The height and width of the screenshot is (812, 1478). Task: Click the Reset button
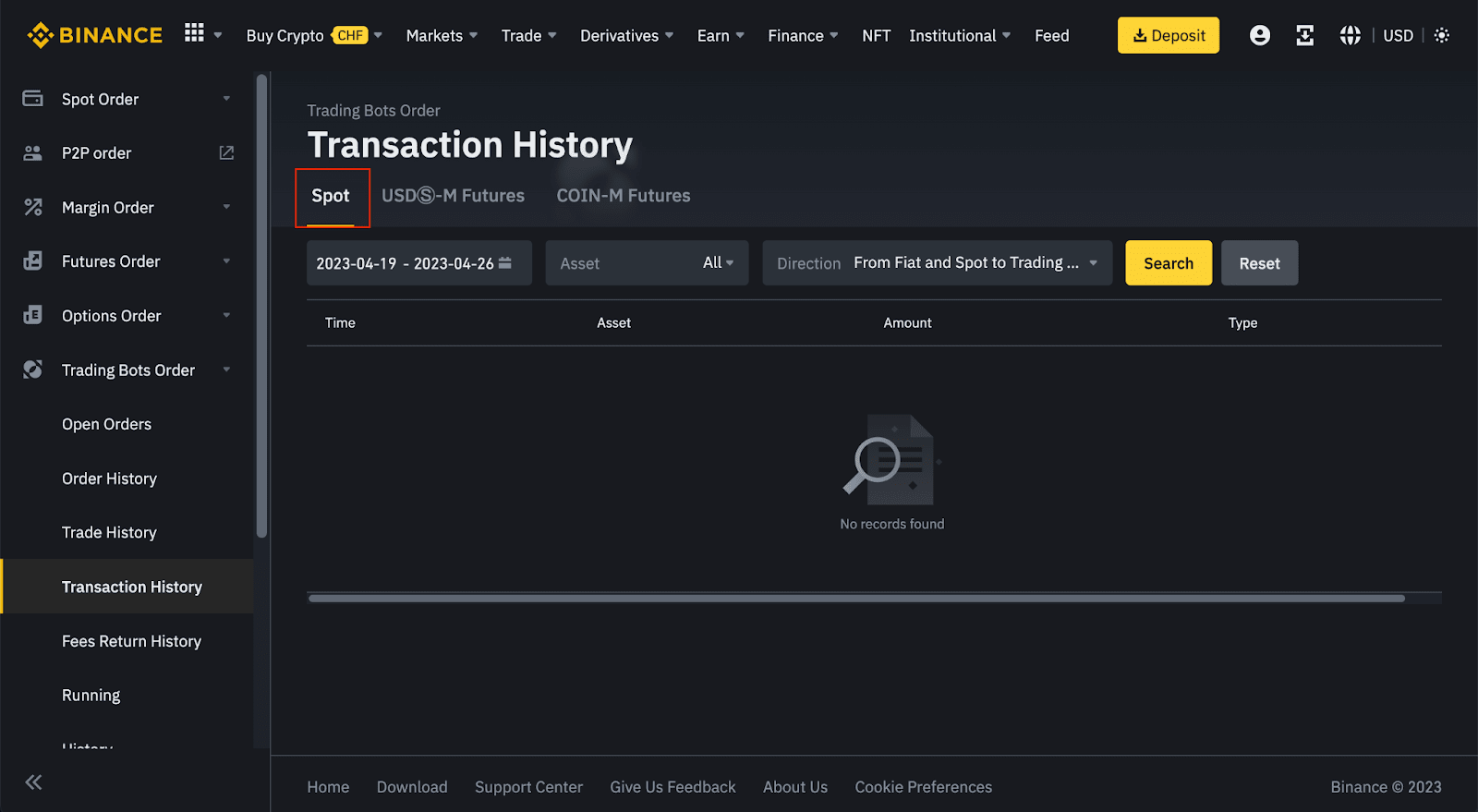point(1259,263)
